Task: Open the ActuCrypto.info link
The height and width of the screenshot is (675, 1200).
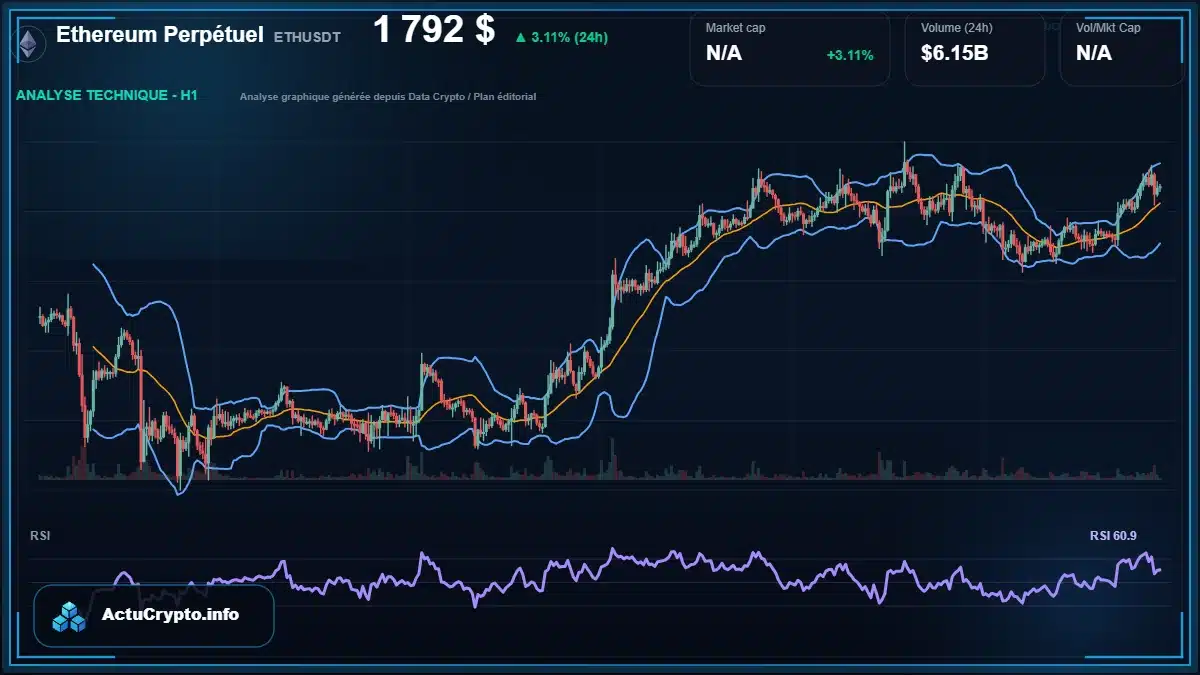Action: tap(154, 616)
